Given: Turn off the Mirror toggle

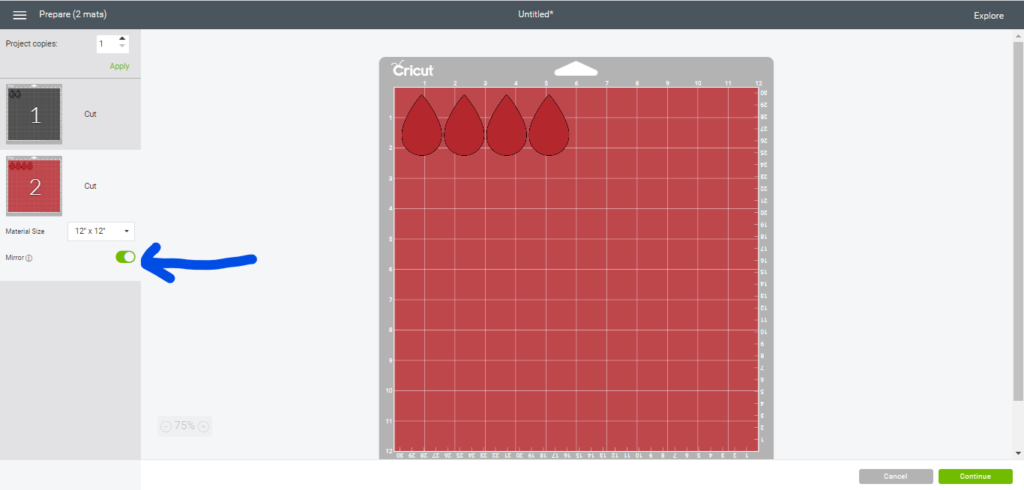Looking at the screenshot, I should pyautogui.click(x=125, y=257).
